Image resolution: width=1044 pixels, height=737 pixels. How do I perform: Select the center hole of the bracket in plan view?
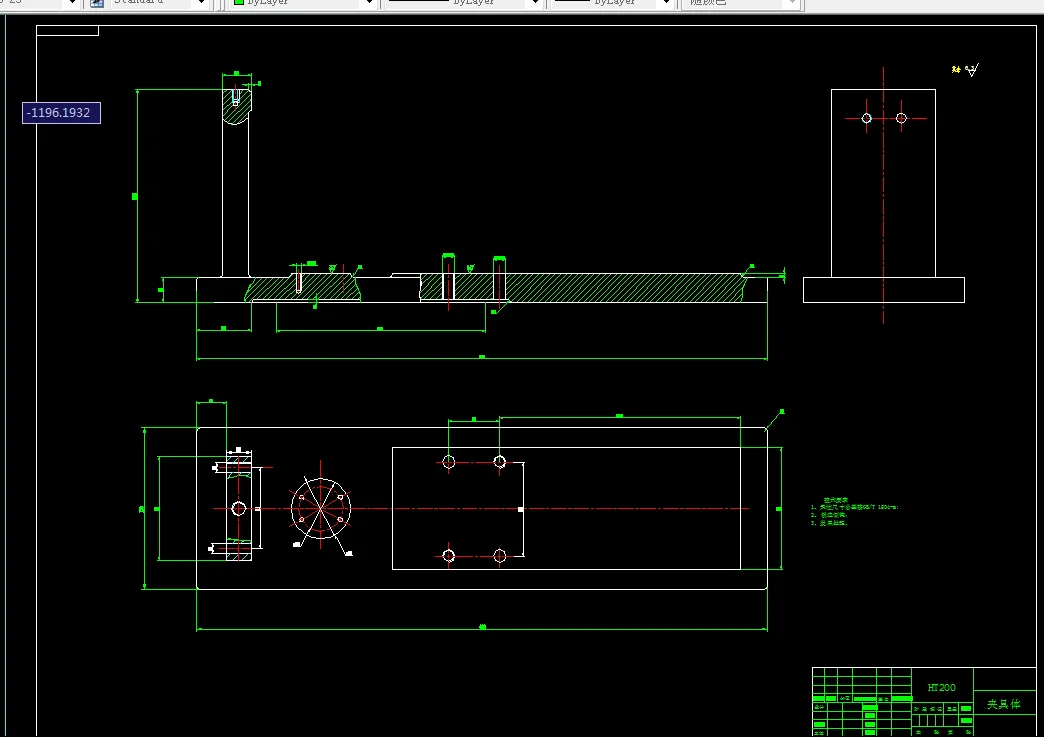coord(238,509)
